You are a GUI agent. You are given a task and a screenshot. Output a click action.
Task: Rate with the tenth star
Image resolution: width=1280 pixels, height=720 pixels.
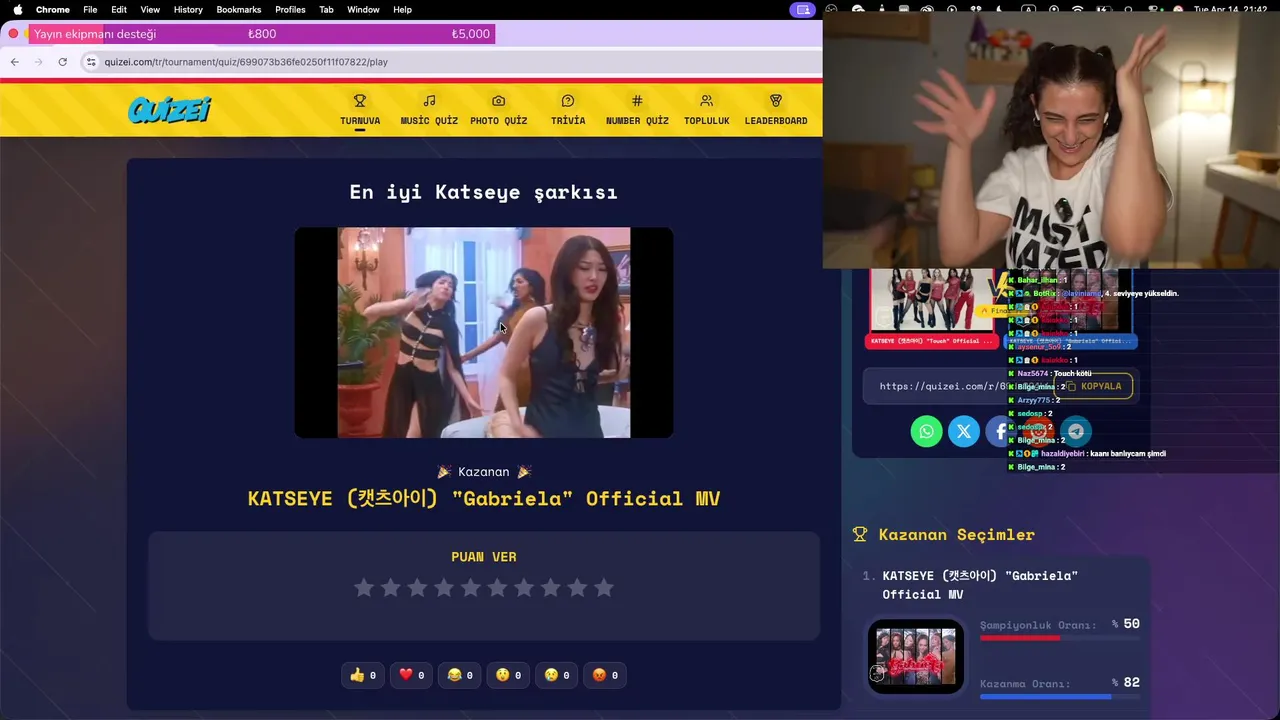coord(604,588)
